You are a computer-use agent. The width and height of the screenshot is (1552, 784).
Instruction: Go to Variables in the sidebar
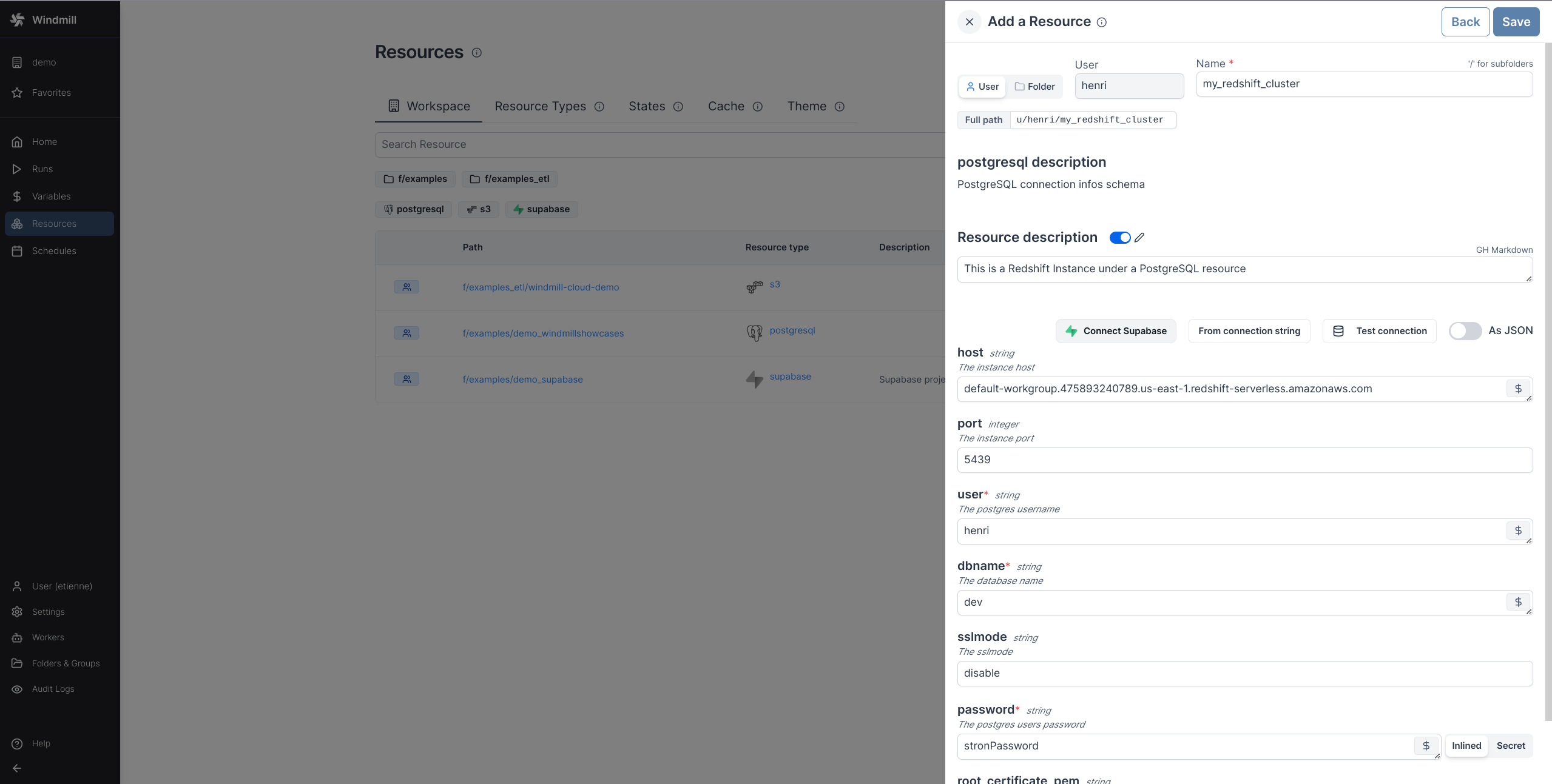[51, 196]
